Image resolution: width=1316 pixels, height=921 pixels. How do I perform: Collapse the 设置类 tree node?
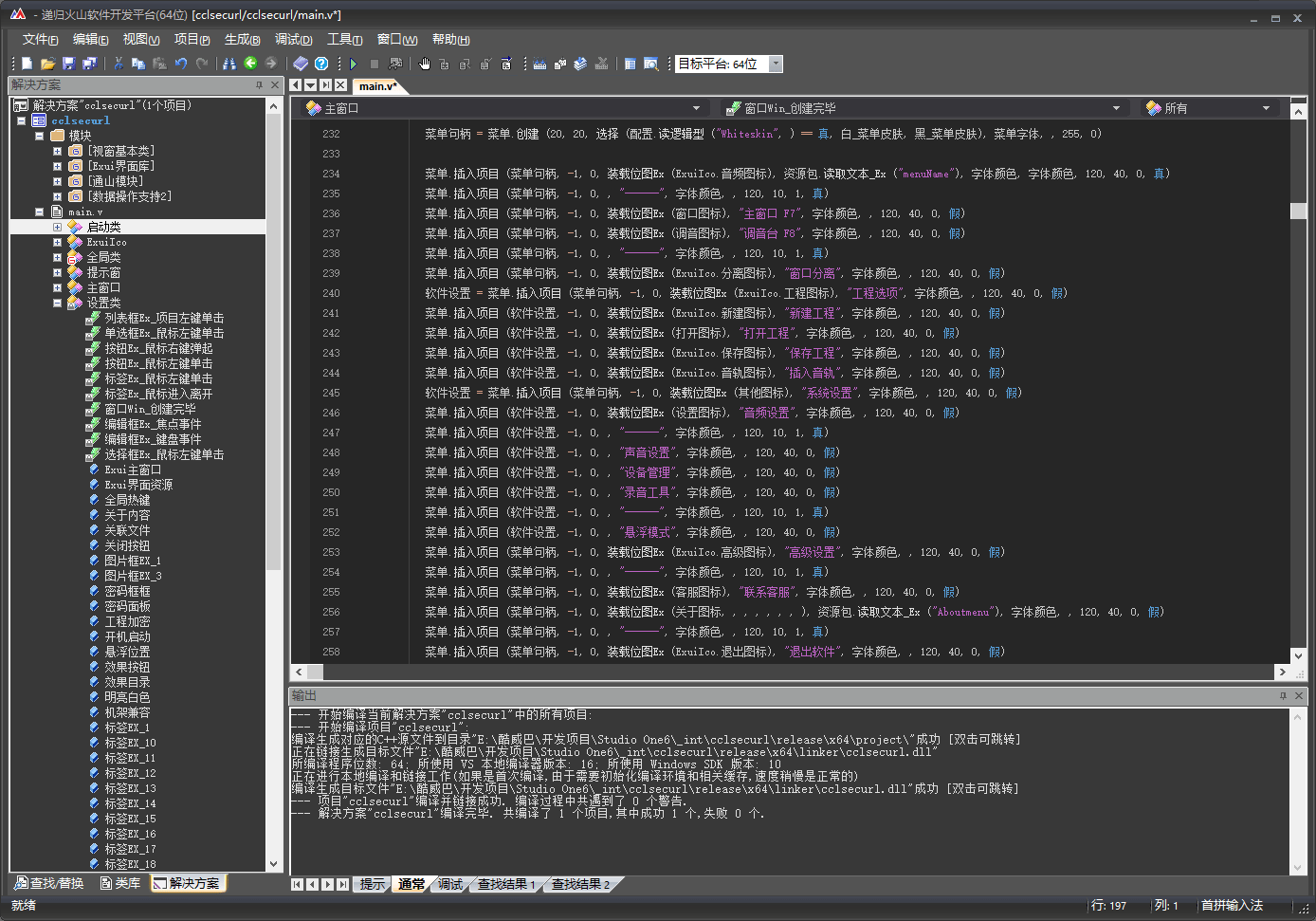point(57,303)
